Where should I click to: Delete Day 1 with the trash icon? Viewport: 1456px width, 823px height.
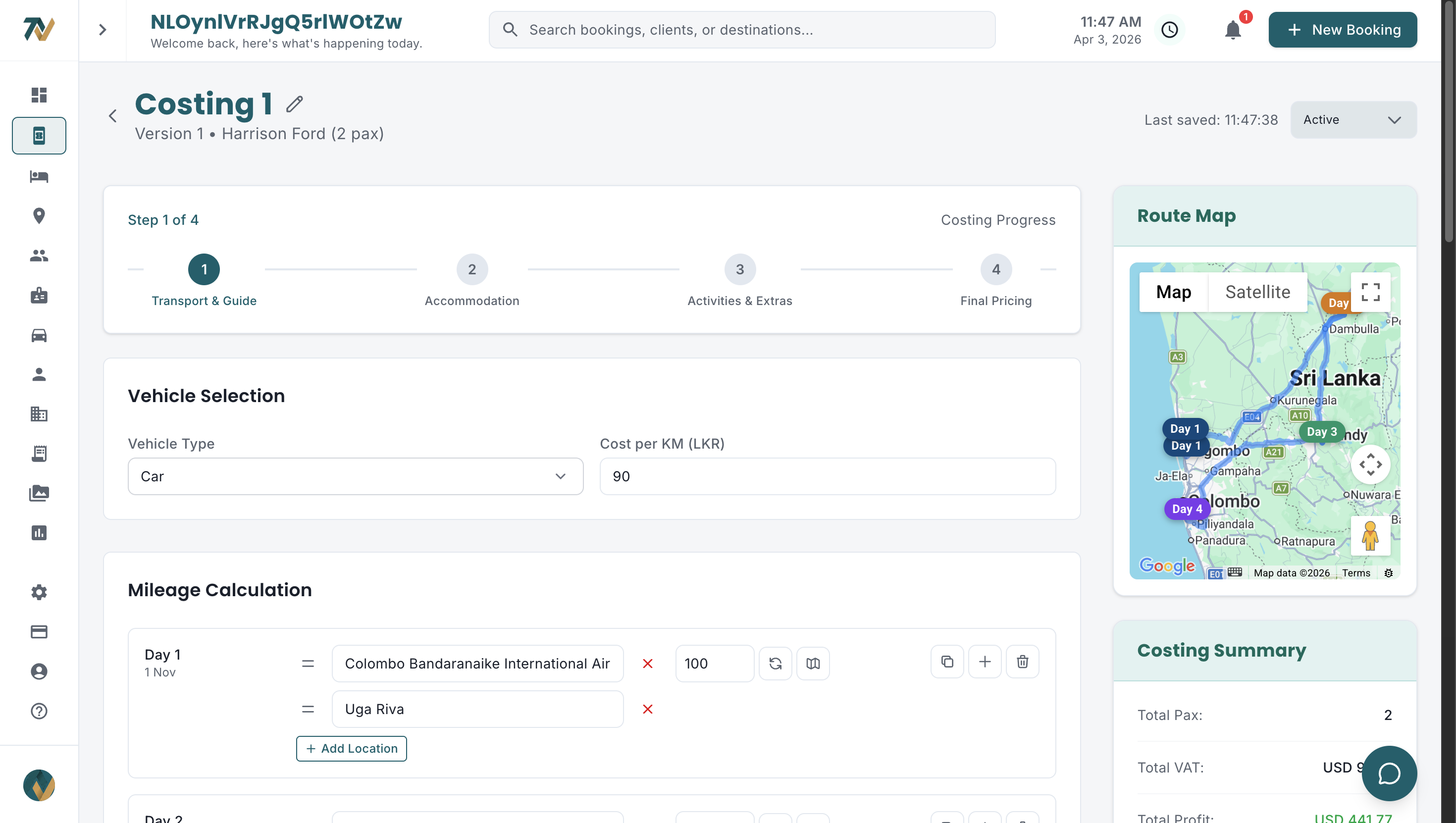coord(1023,662)
